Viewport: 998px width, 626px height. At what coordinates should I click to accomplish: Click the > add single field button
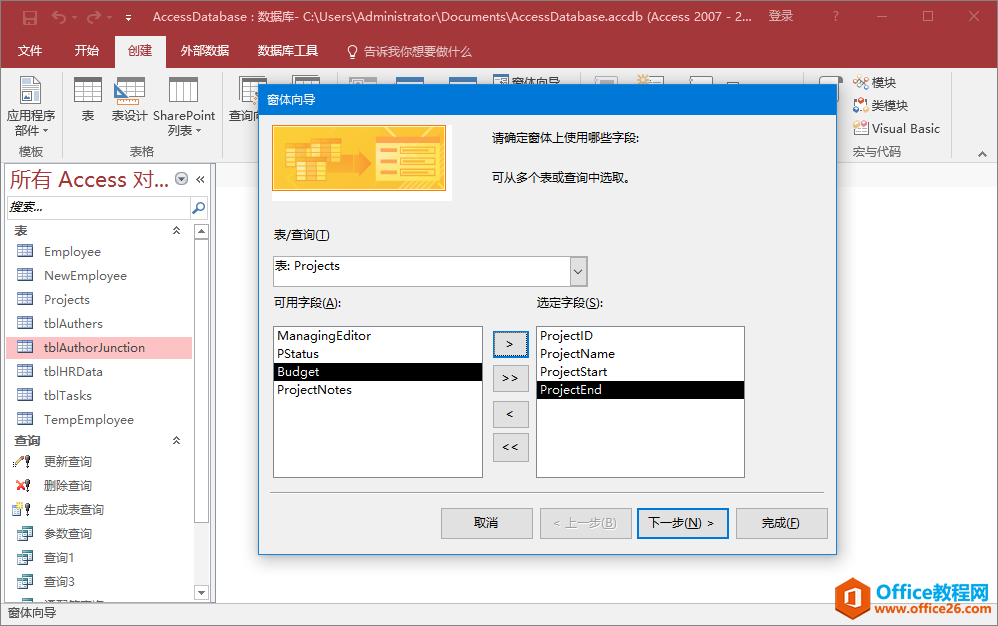(x=510, y=344)
